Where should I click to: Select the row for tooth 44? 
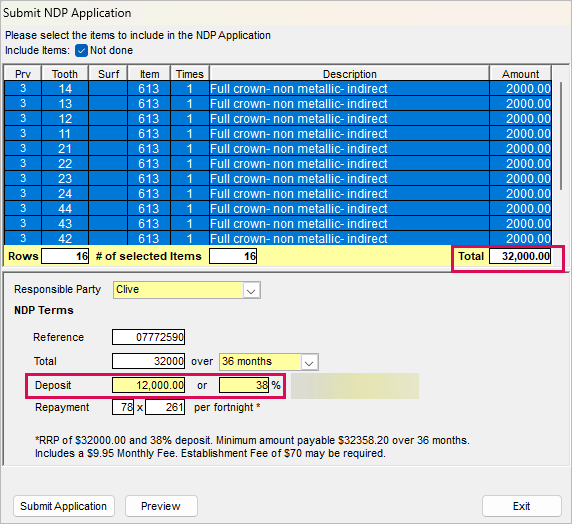[278, 208]
